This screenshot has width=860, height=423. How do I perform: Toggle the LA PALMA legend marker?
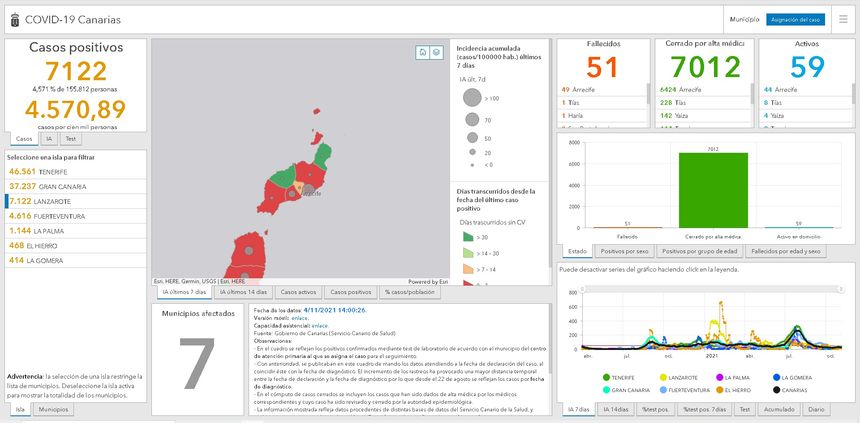717,377
